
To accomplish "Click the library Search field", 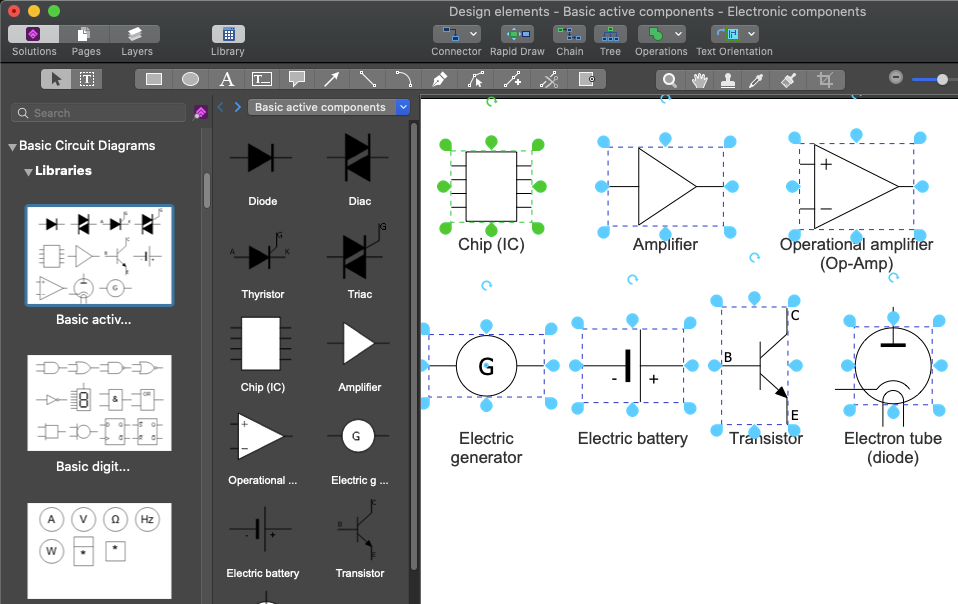I will (x=97, y=113).
